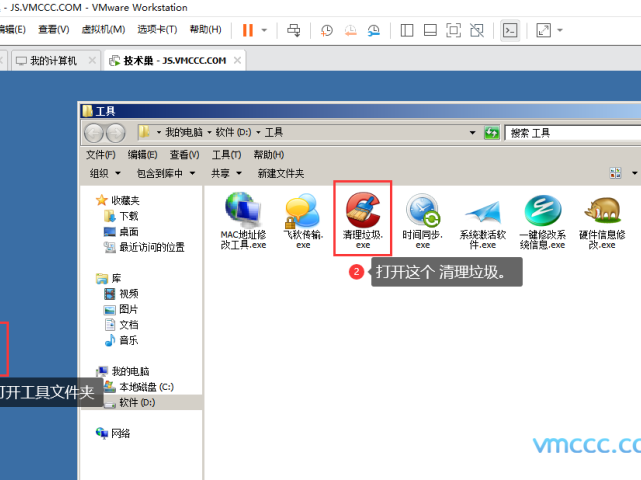This screenshot has width=641, height=480.
Task: Click 软件 (D:) in the address bar path
Action: [233, 132]
